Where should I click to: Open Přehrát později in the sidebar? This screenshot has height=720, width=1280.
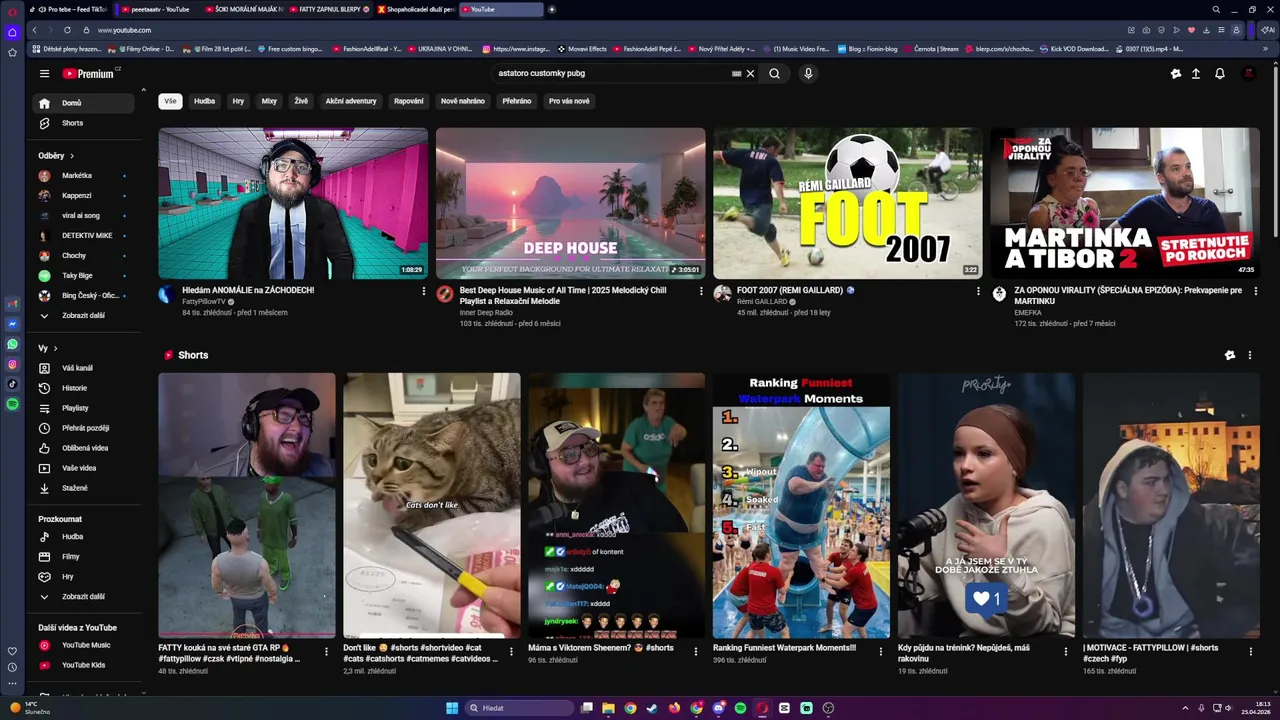click(x=84, y=428)
